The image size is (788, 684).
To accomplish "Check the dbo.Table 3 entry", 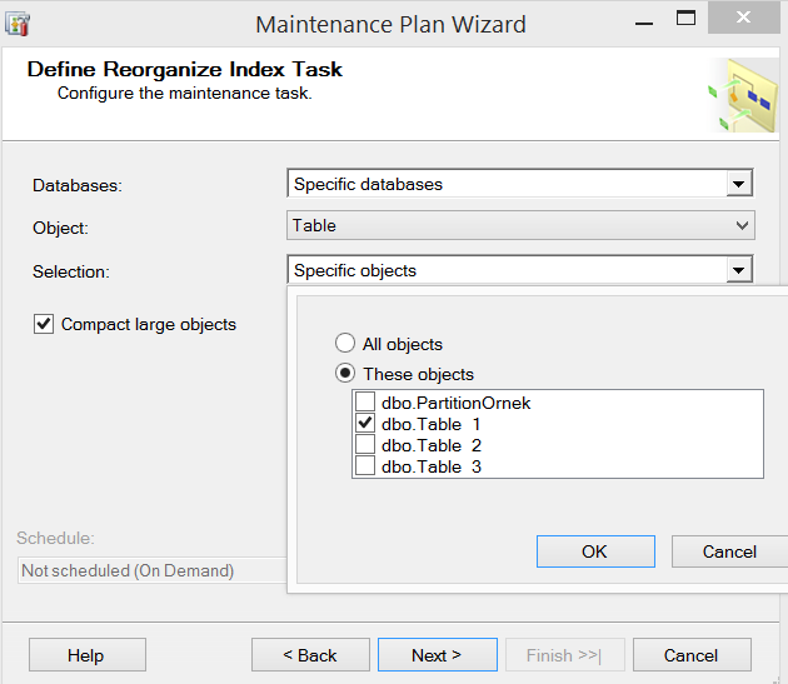I will 365,466.
